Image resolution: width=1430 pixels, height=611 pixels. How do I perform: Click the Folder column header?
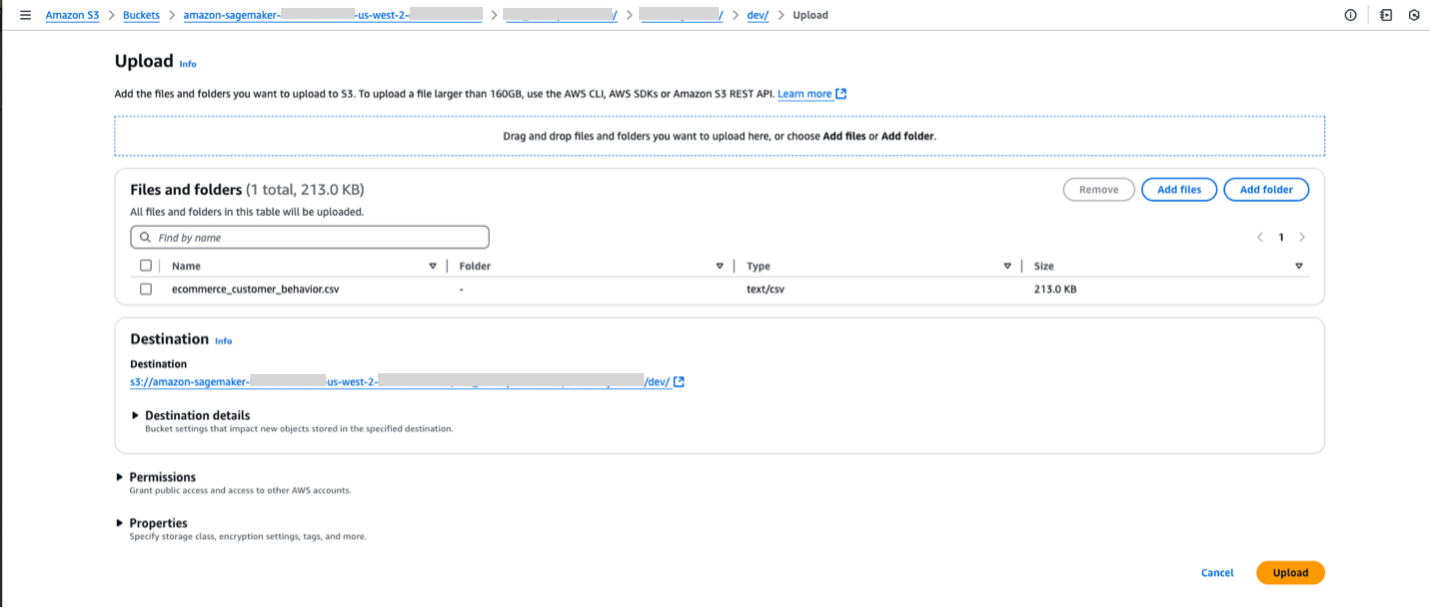coord(475,266)
